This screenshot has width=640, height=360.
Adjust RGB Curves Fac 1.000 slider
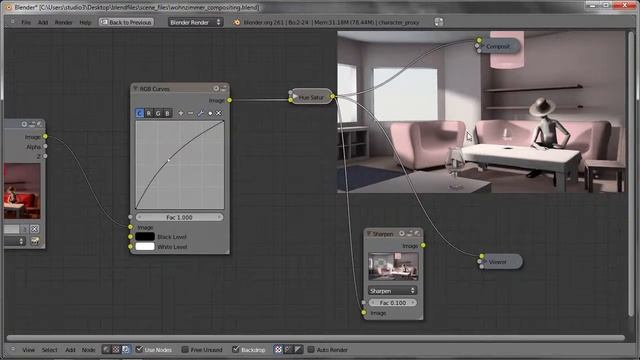[180, 217]
